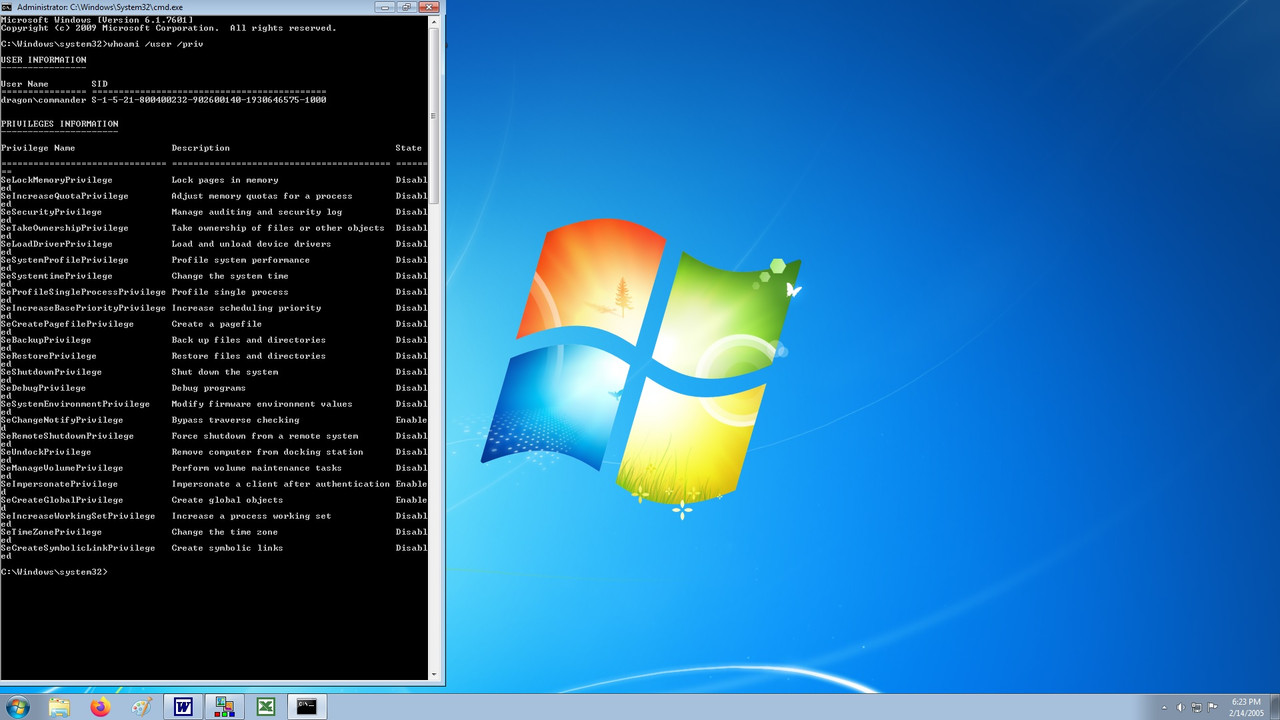Screen dimensions: 1280x720
Task: Click 'SeBackupPrivilege' row name
Action: tap(46, 340)
